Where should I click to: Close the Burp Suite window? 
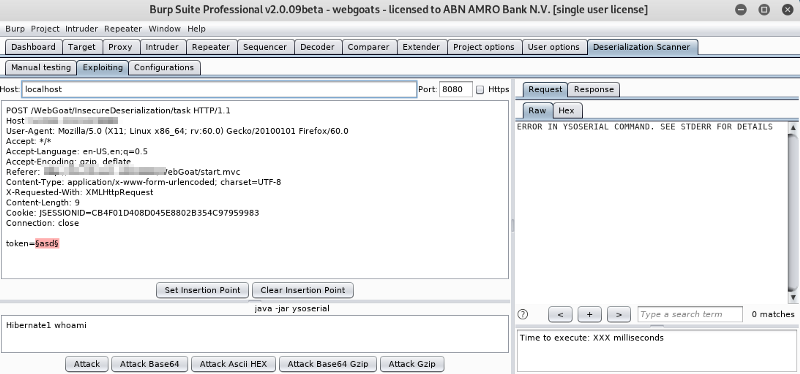tap(787, 10)
